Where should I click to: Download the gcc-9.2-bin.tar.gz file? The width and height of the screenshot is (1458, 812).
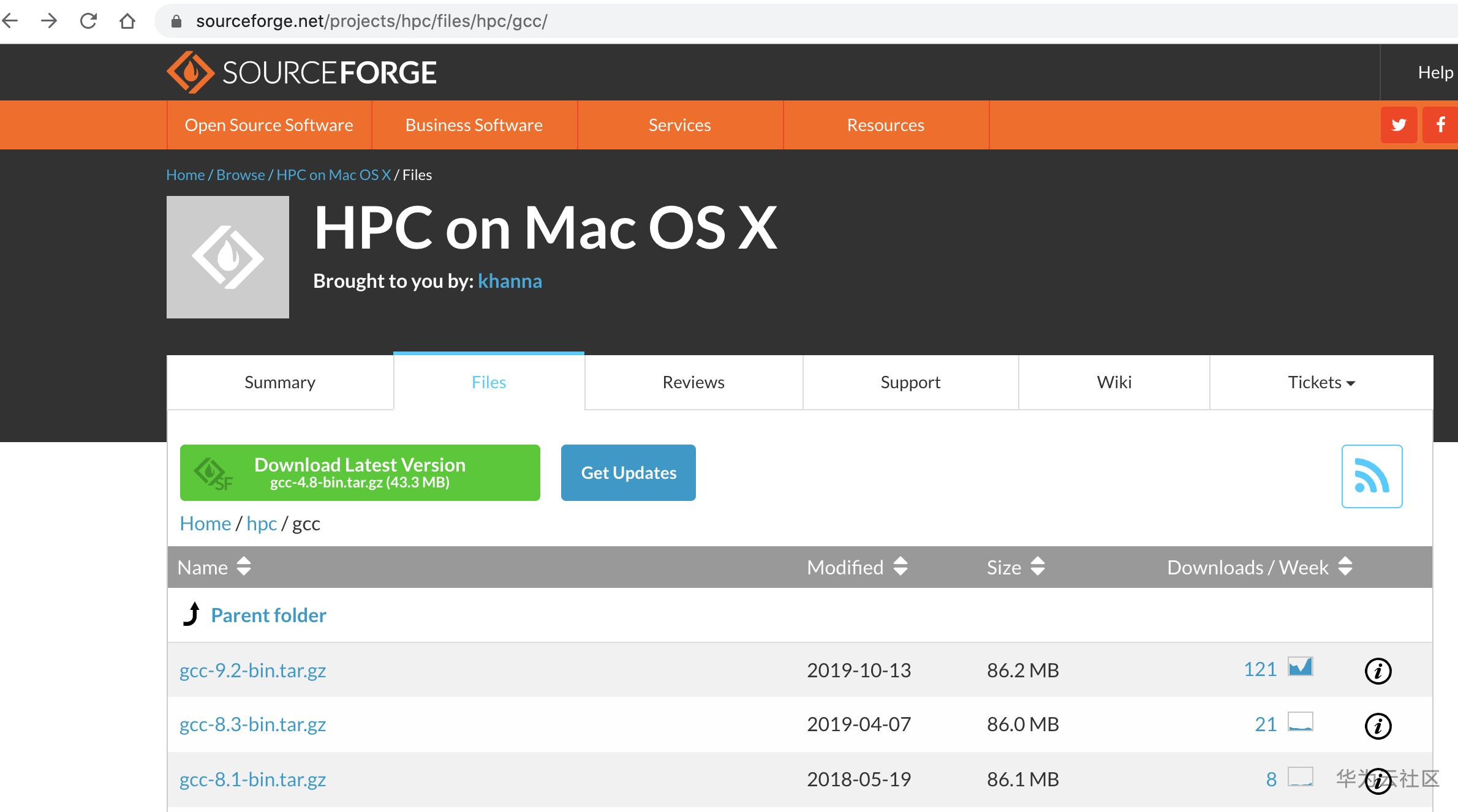(252, 671)
